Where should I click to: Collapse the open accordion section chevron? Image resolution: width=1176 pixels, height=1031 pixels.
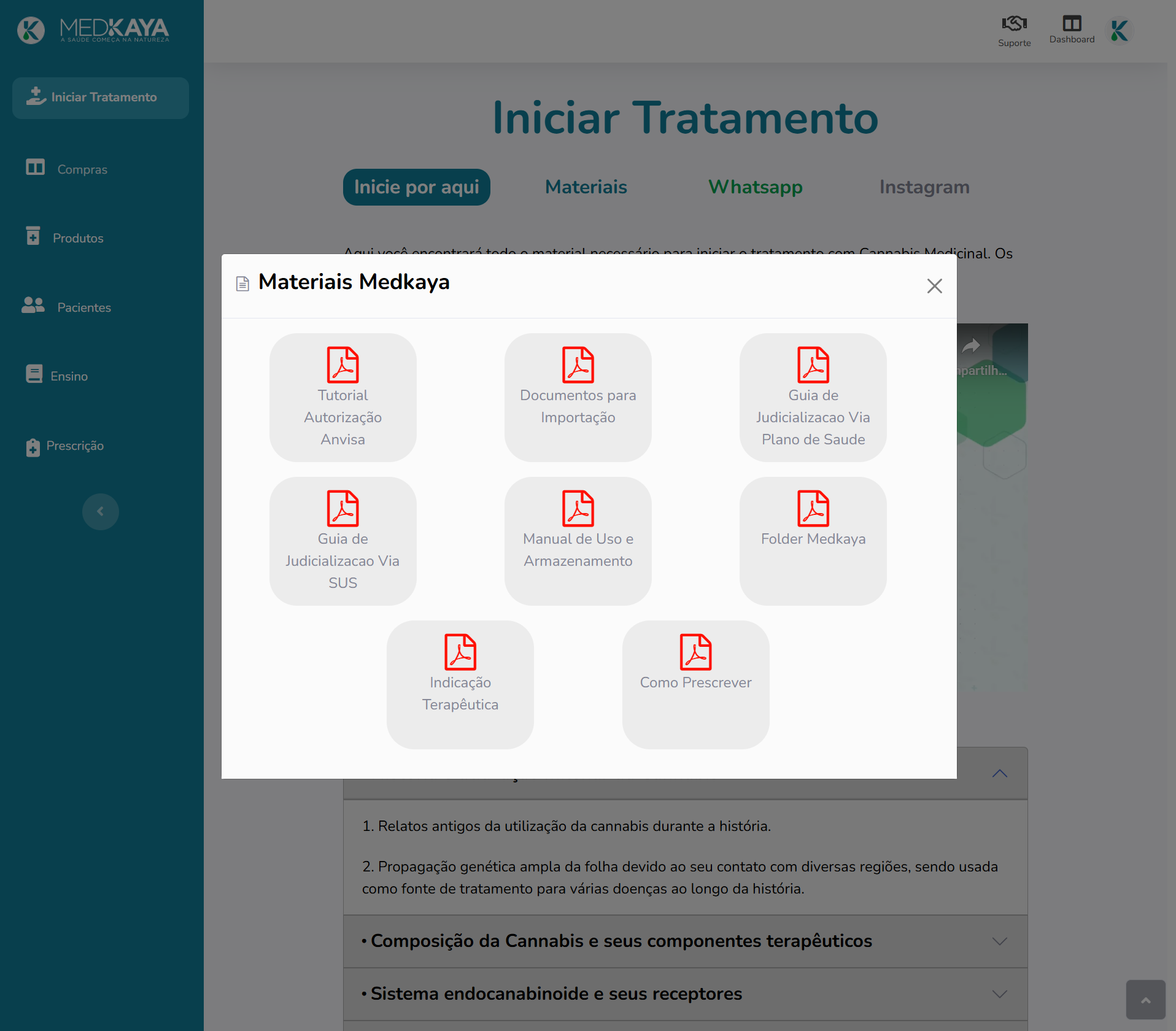[1000, 773]
